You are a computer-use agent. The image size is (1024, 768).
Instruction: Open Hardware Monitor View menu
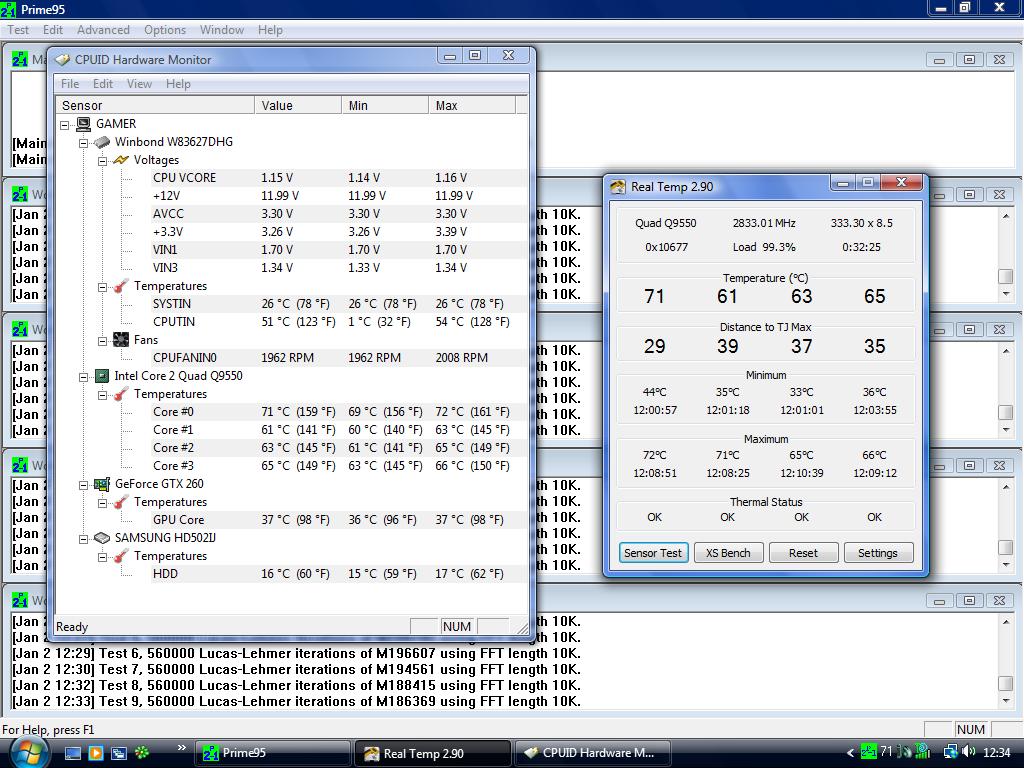point(139,84)
